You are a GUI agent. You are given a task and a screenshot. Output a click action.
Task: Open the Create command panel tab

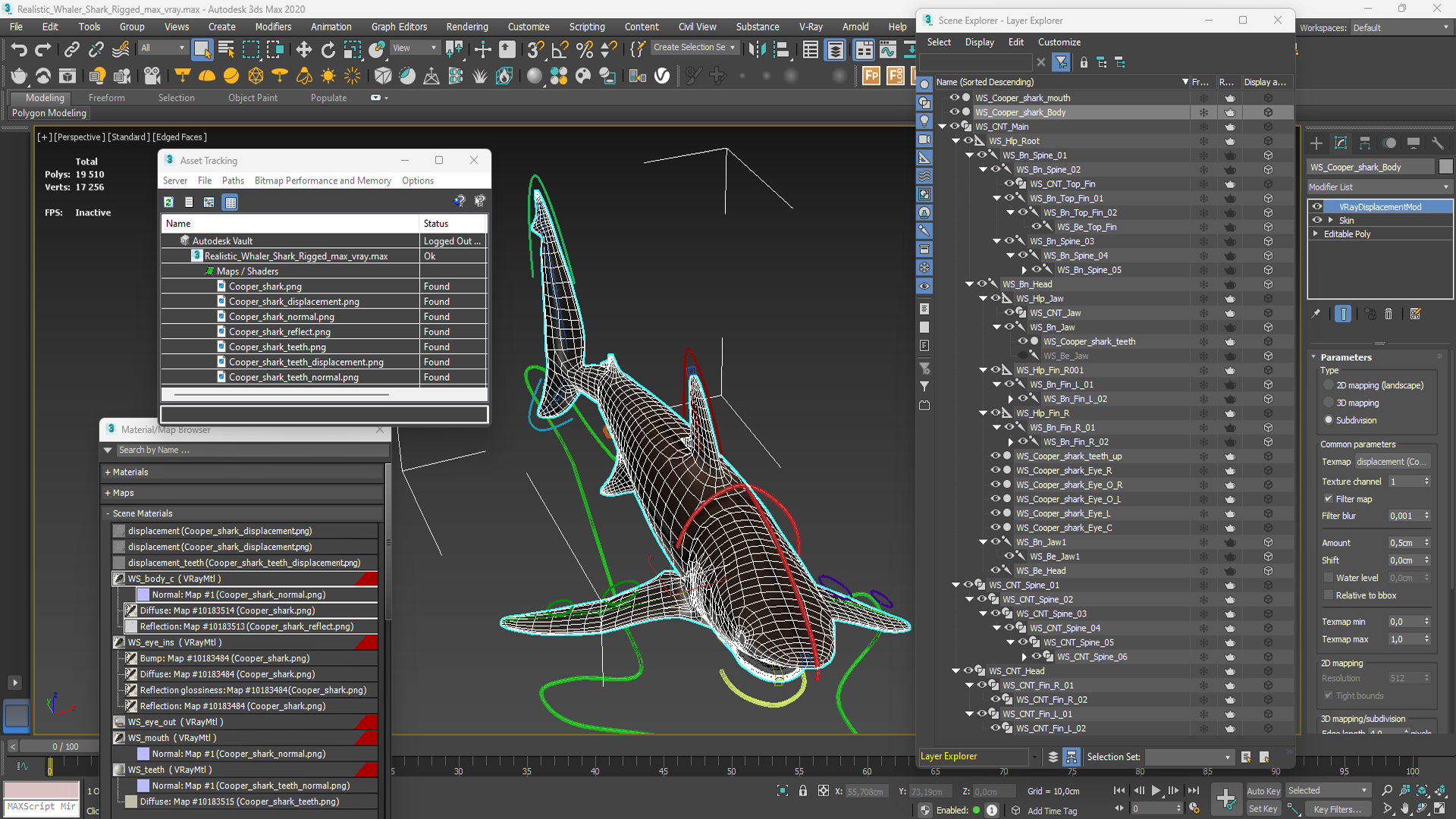1316,143
